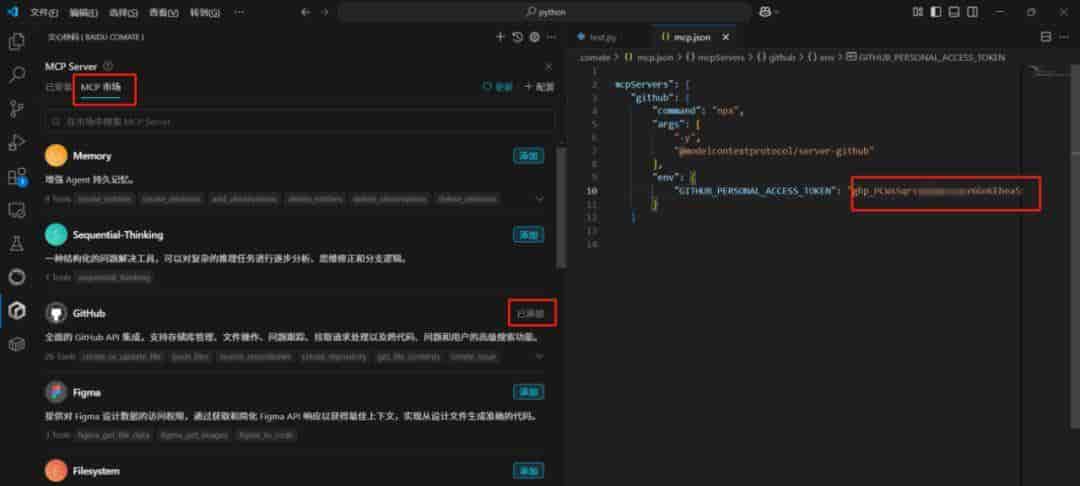Select the MCP 市场 tab
Image resolution: width=1080 pixels, height=486 pixels.
[x=101, y=87]
